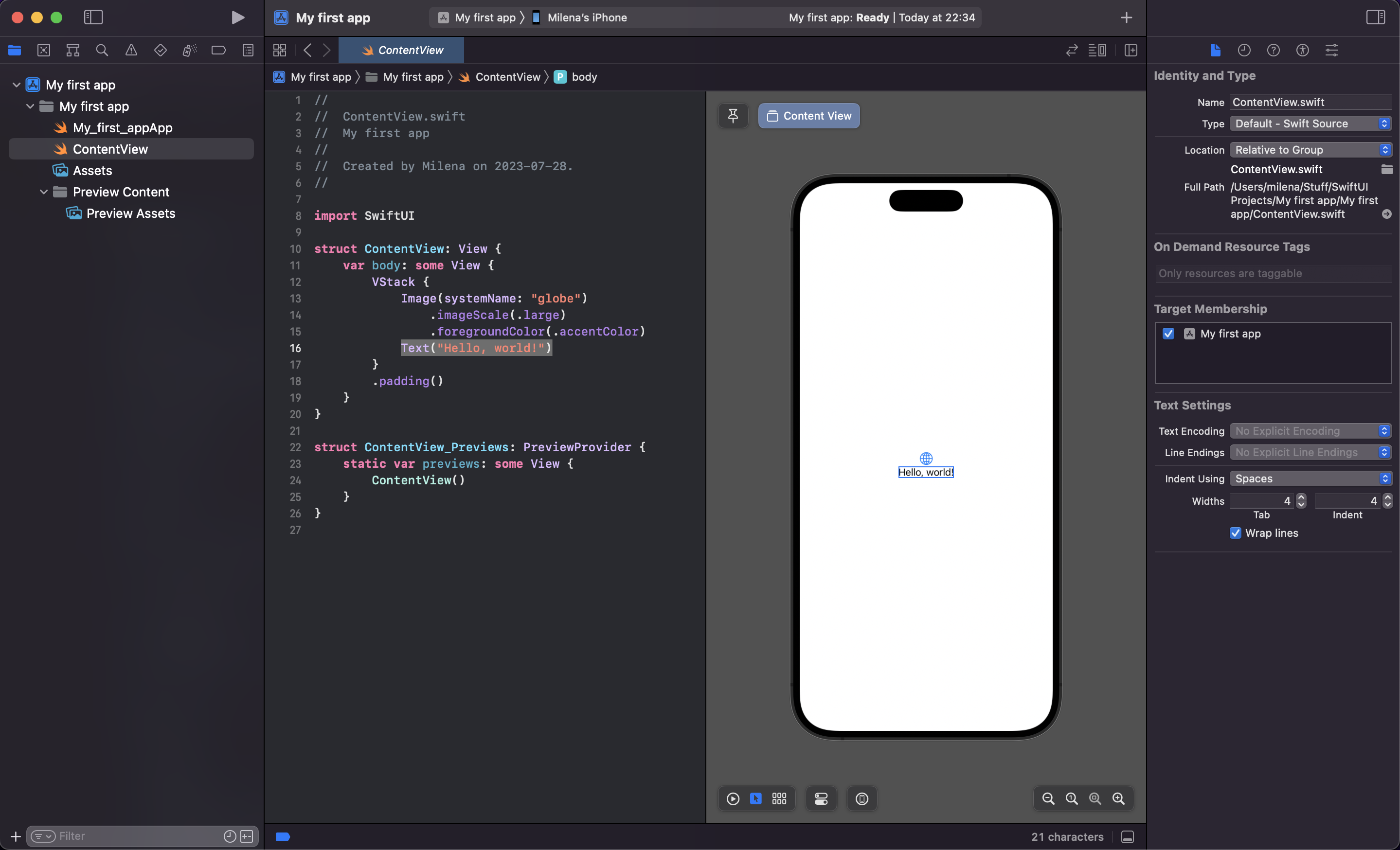Screen dimensions: 1400x850
Task: Zoom in the canvas preview
Action: (1118, 799)
